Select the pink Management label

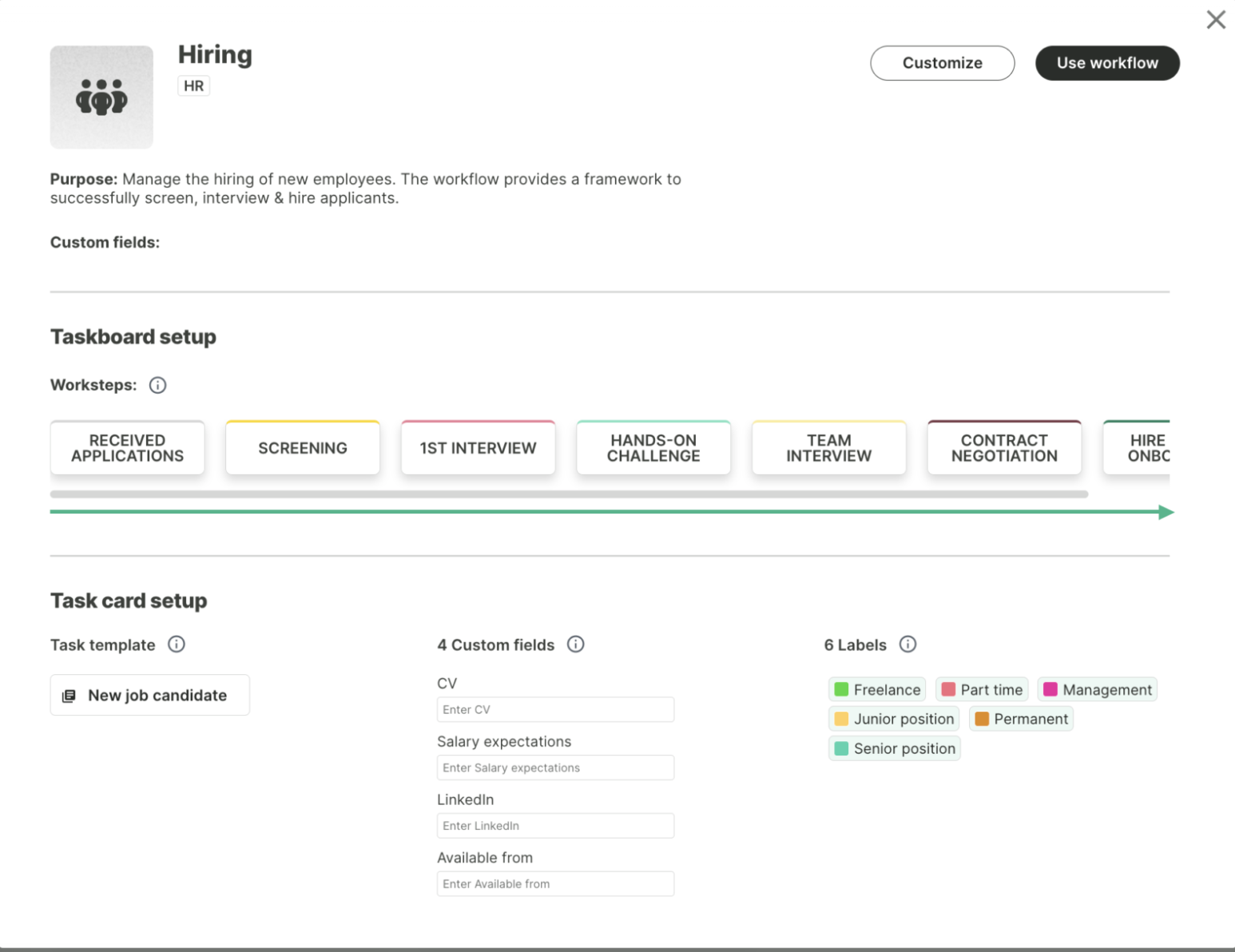click(x=1098, y=689)
